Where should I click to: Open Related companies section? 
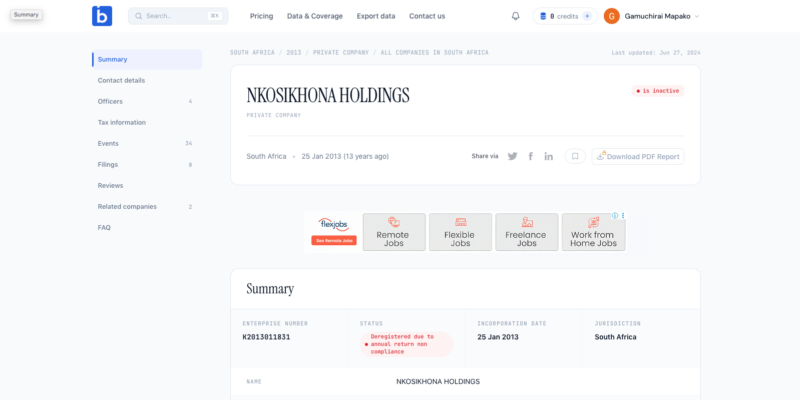click(x=127, y=206)
